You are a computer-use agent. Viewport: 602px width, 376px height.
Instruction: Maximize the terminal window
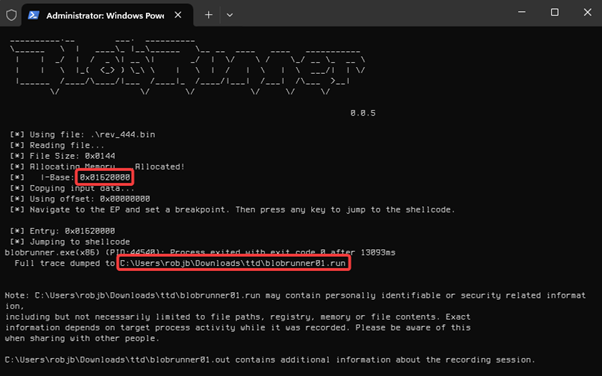(554, 12)
